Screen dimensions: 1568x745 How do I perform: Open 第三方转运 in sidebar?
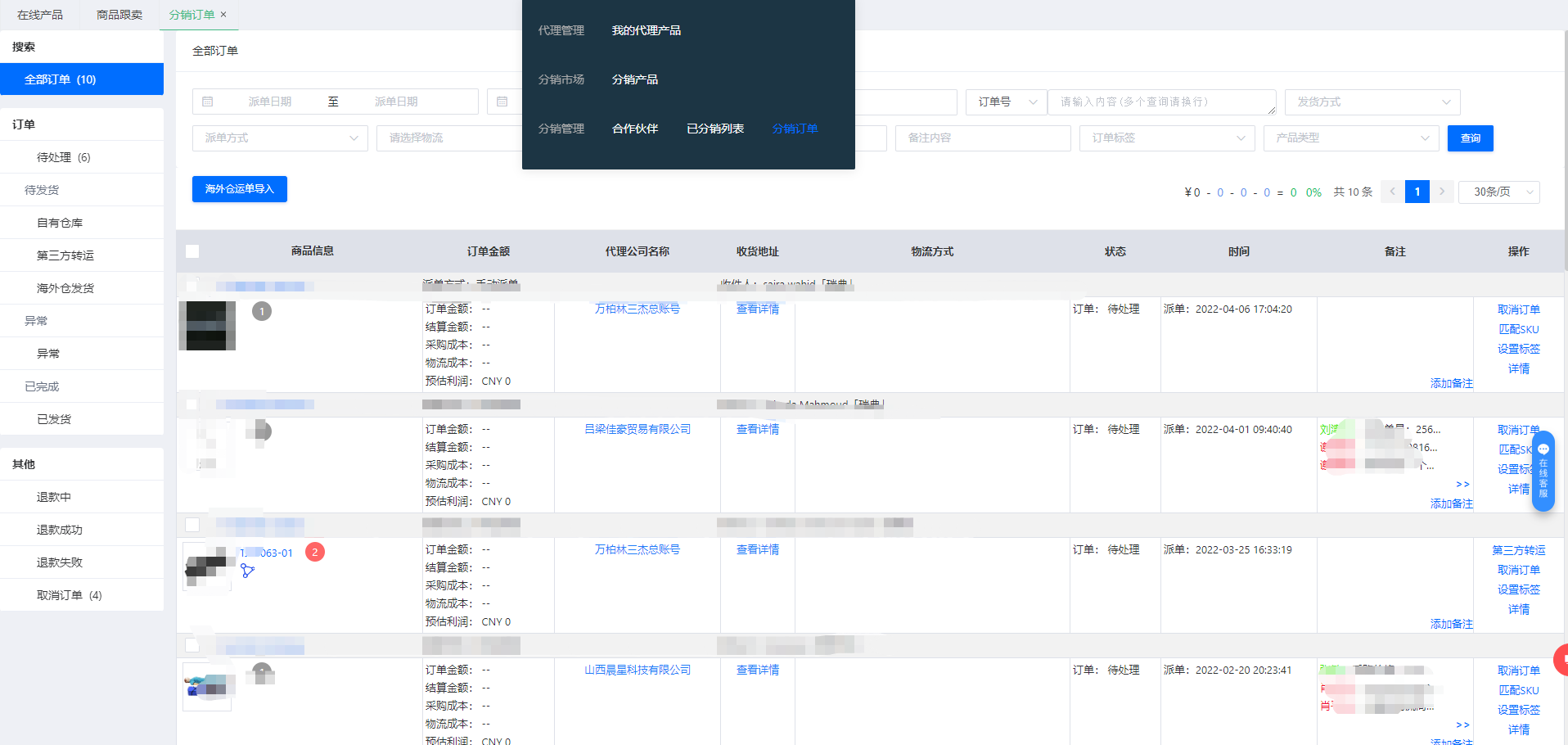82,255
